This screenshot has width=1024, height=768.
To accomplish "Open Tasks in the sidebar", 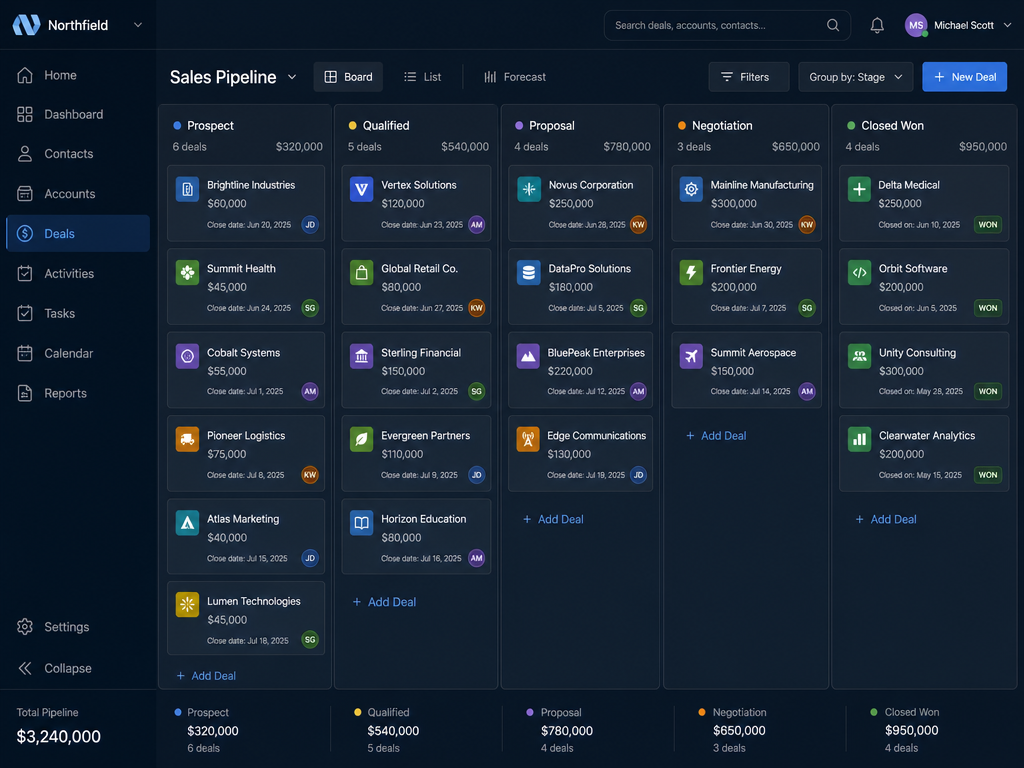I will tap(78, 313).
